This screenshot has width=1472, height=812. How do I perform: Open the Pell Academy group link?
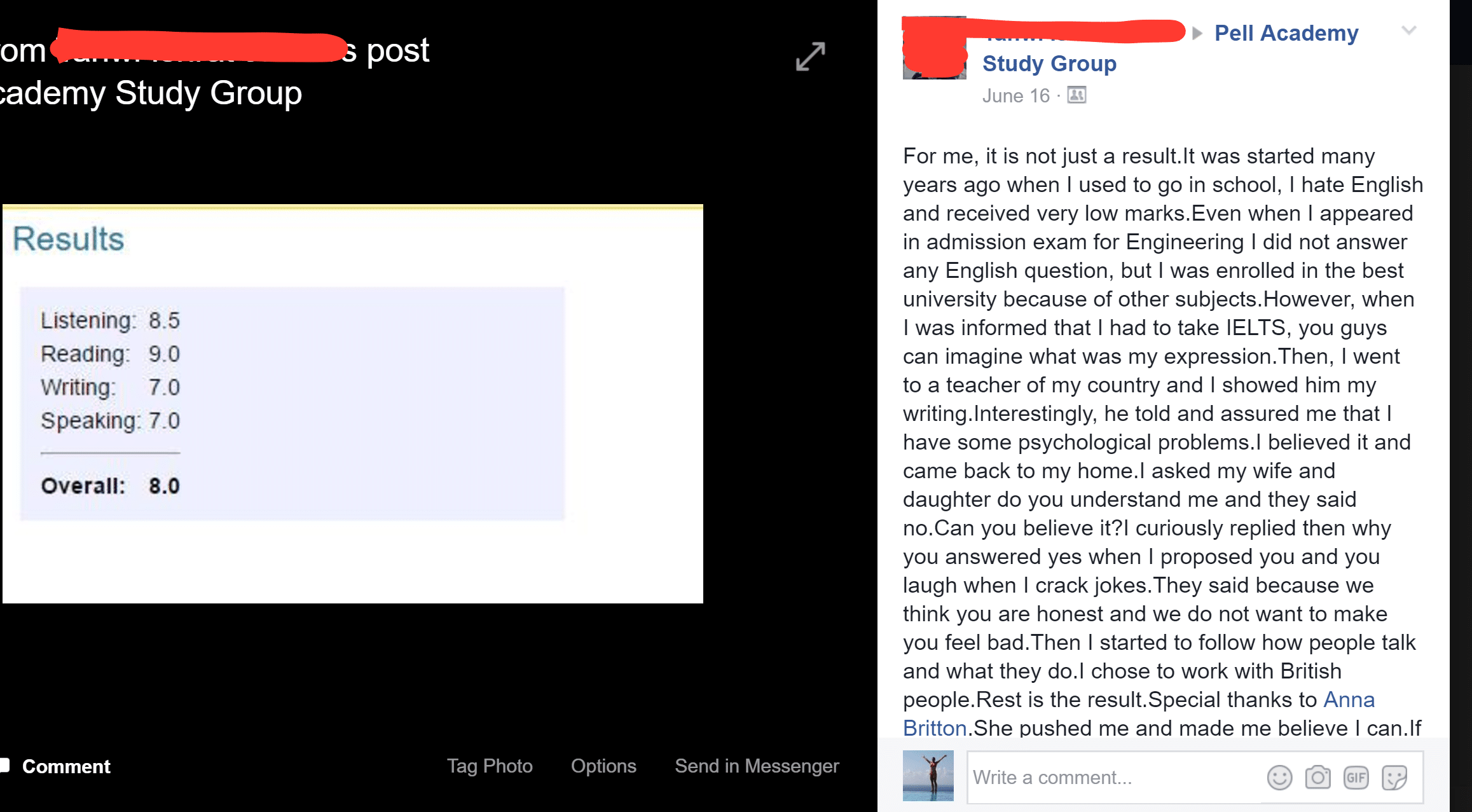point(1286,33)
